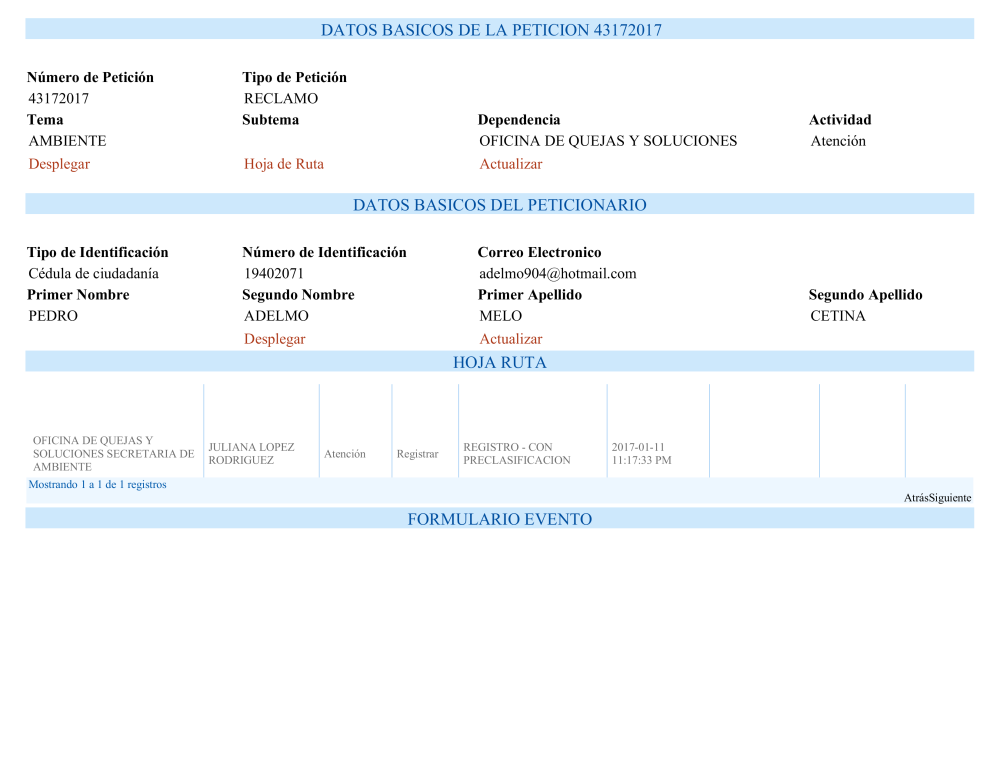Select the JULIANA LOPEZ RODRIGUEZ table cell
The height and width of the screenshot is (772, 1000).
tap(251, 454)
